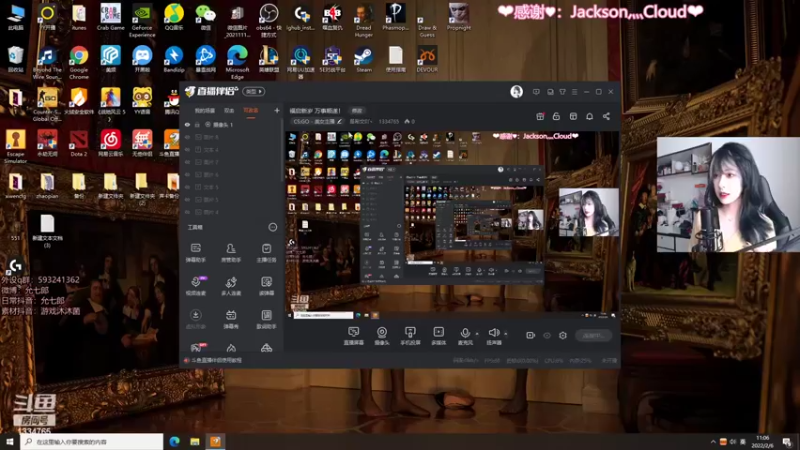
Task: Click the Google Chrome desktop shortcut
Action: tap(79, 62)
